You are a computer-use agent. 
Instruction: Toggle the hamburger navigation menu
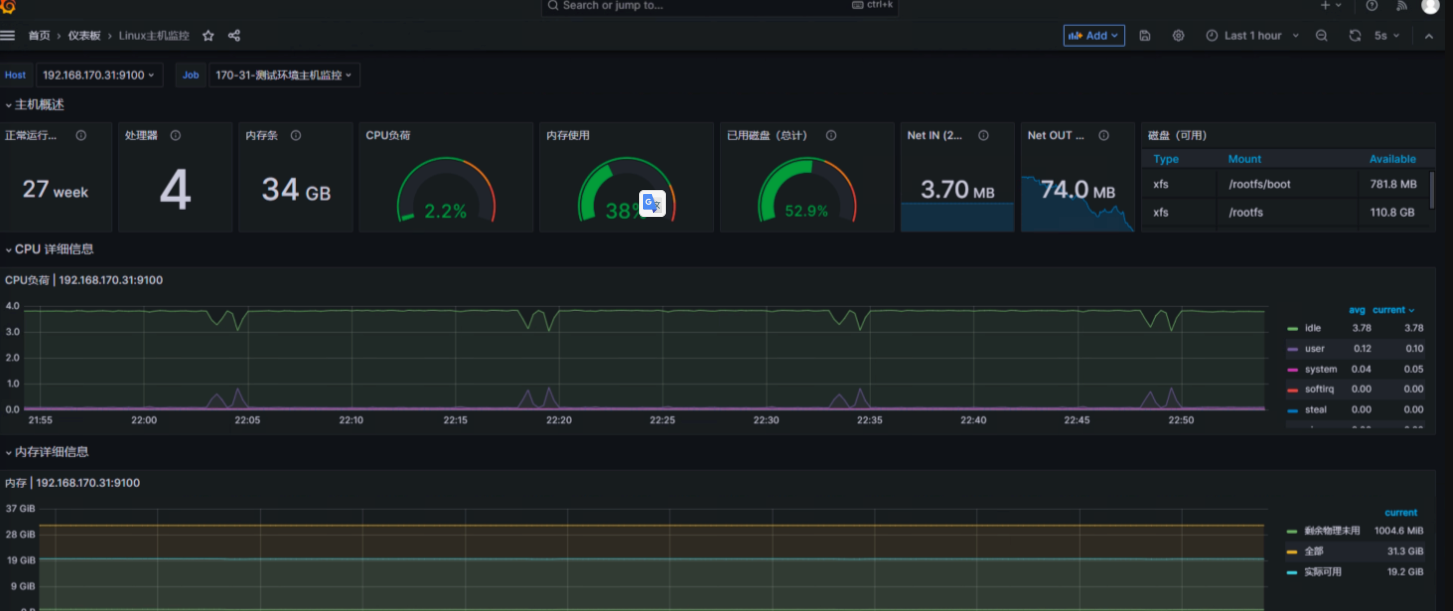(8, 35)
